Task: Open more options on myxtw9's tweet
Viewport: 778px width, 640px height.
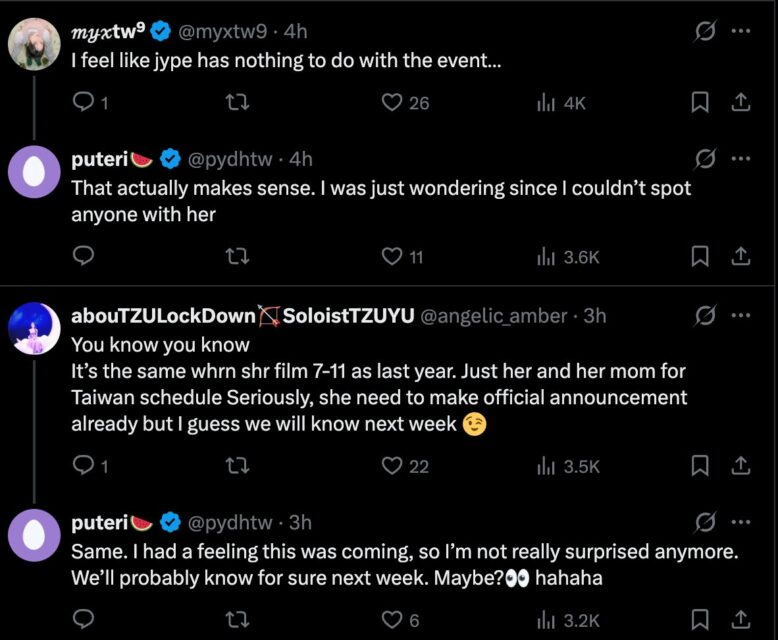Action: [741, 31]
